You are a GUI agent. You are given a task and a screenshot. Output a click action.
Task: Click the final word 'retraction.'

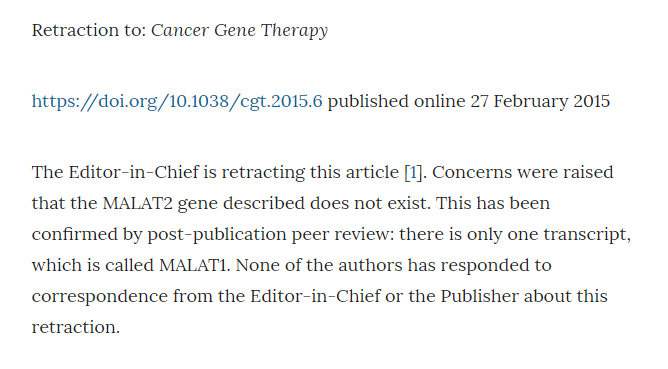point(76,328)
